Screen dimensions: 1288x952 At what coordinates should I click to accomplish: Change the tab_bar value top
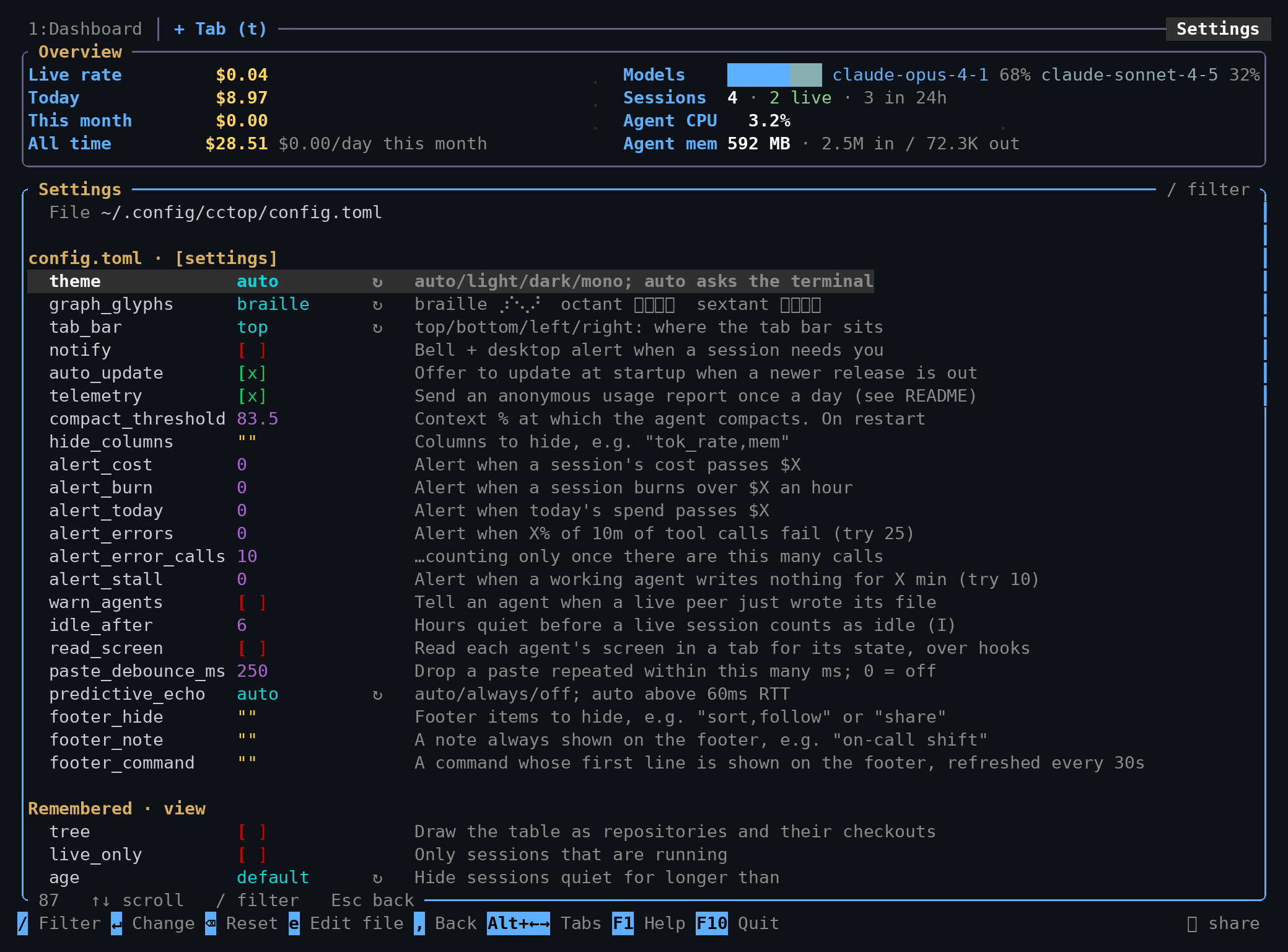pos(252,328)
